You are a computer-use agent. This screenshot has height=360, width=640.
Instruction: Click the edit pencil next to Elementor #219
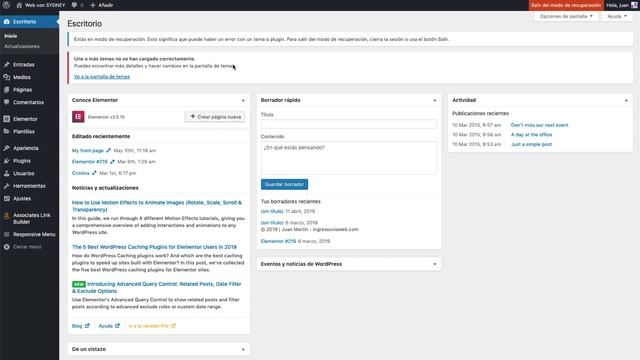tap(112, 162)
